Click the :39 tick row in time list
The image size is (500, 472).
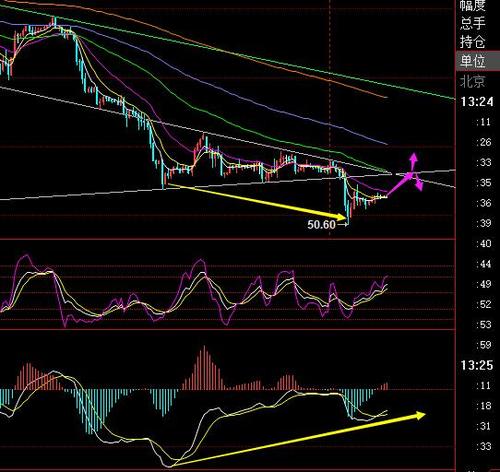pyautogui.click(x=484, y=223)
